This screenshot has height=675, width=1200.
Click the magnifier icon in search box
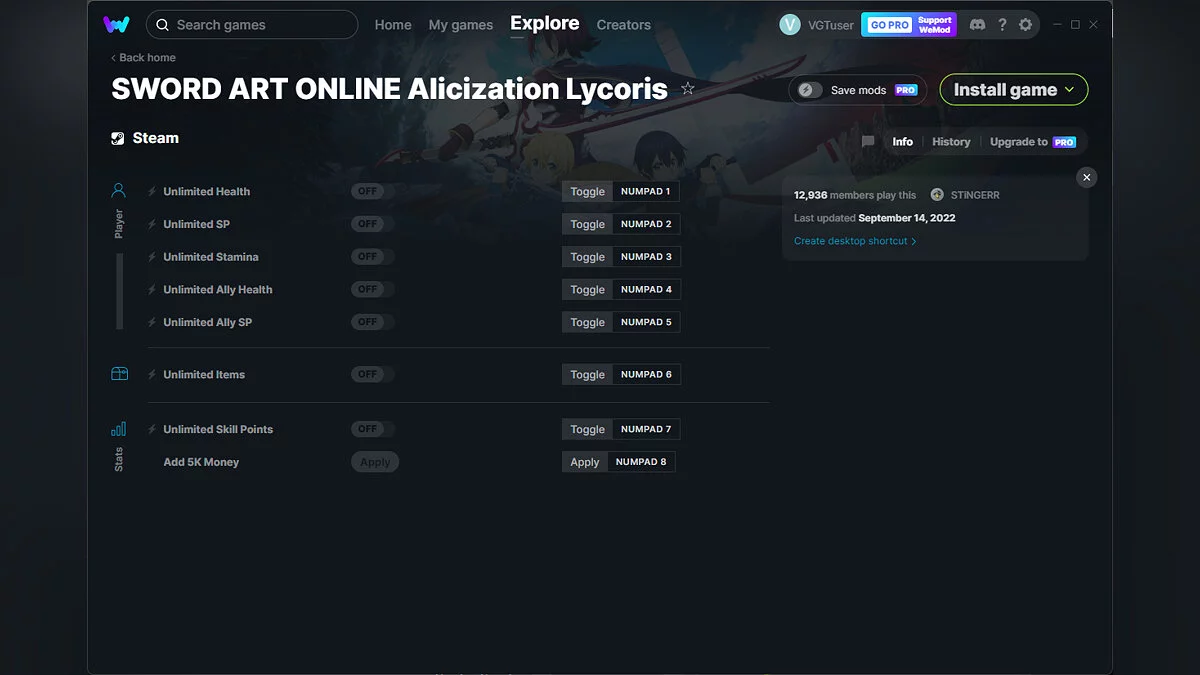[163, 25]
